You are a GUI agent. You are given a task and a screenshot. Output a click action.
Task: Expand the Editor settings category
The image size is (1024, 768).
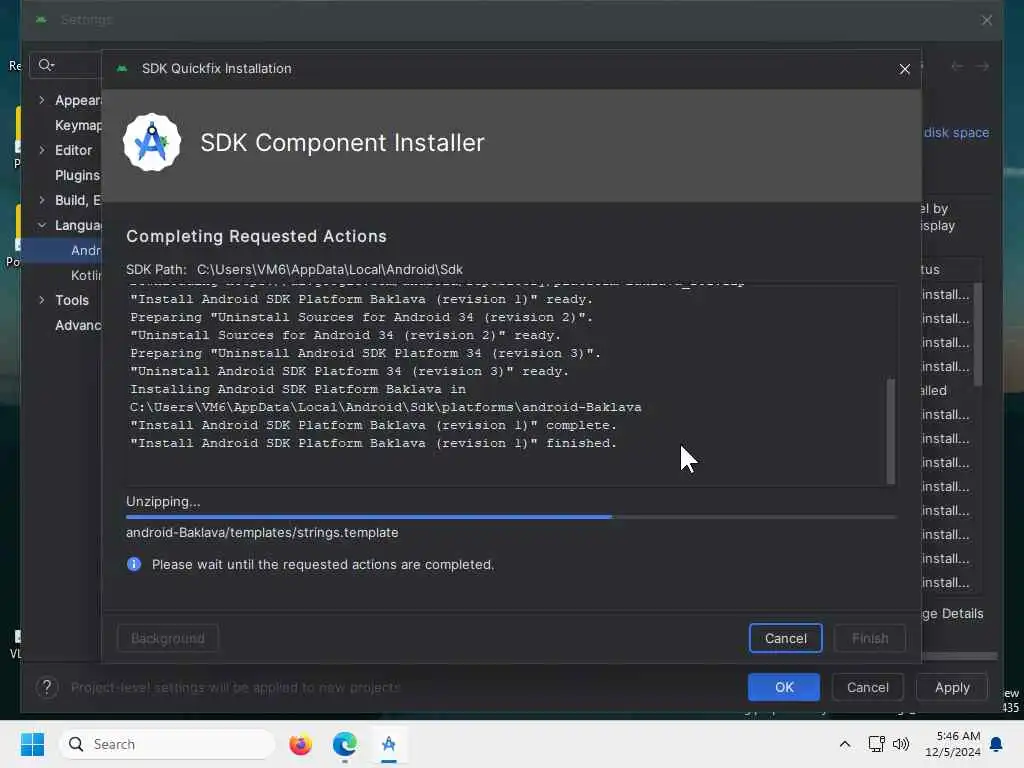[42, 150]
